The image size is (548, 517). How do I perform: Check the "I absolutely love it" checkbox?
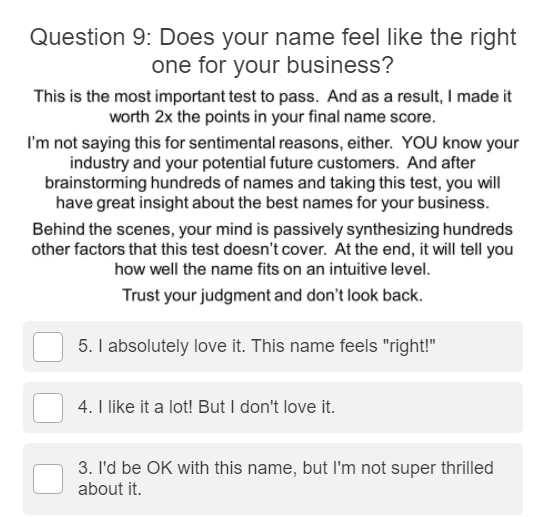click(48, 347)
